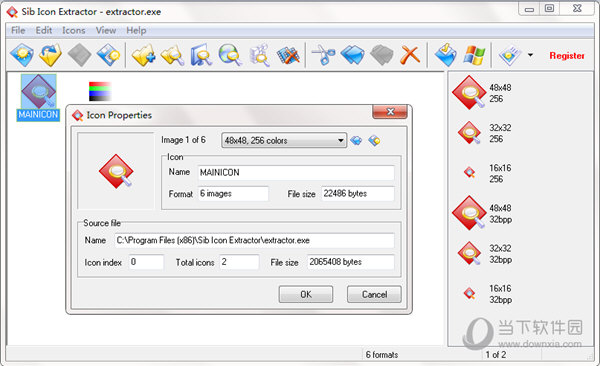600x366 pixels.
Task: Click the source File size 2065408 bytes field
Action: [x=351, y=262]
